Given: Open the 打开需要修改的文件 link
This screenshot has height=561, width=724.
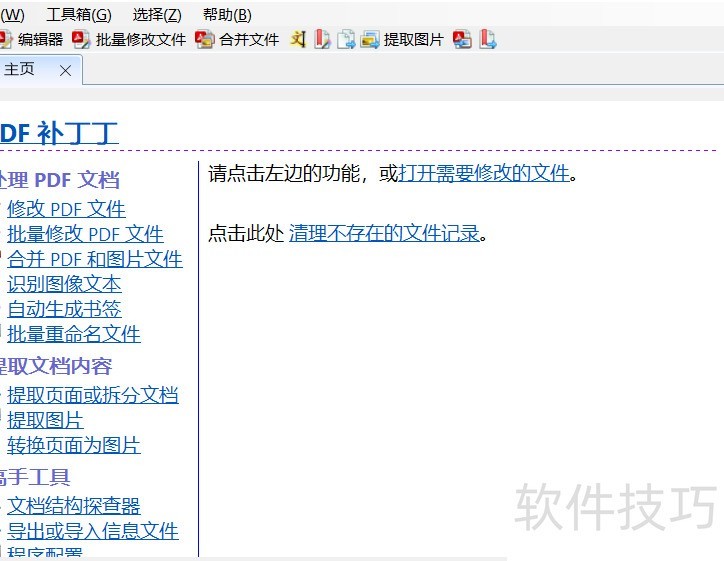Looking at the screenshot, I should tap(484, 174).
